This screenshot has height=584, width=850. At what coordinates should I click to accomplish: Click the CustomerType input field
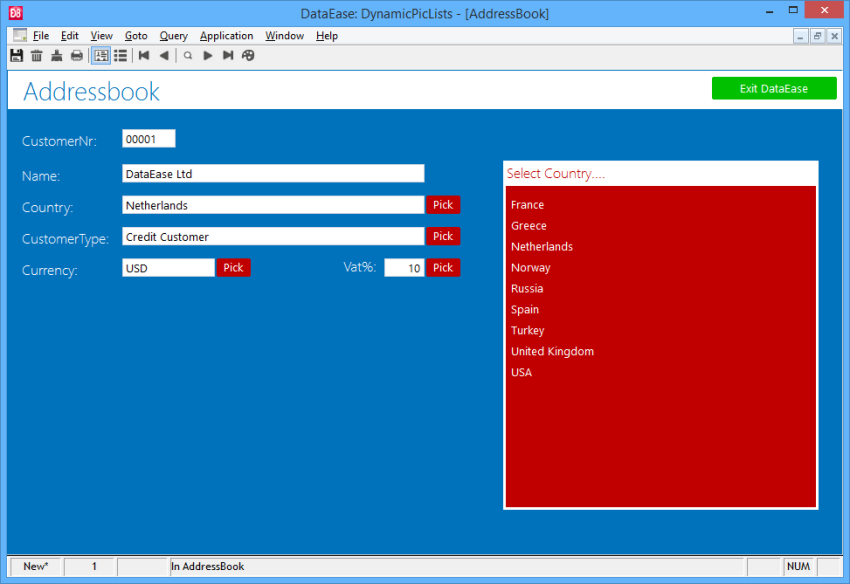[273, 236]
